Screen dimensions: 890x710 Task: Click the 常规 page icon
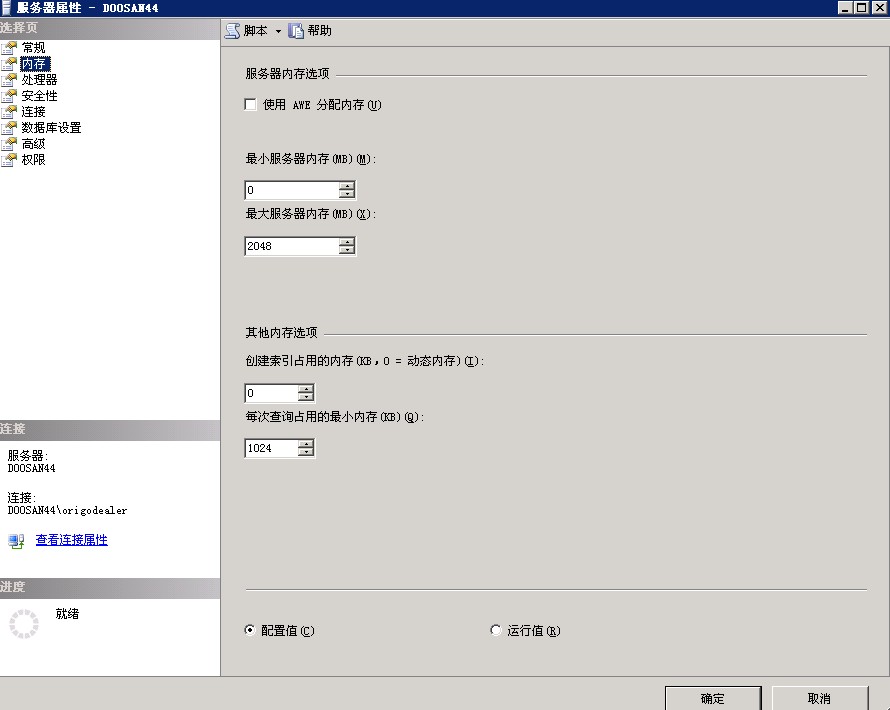[x=9, y=48]
